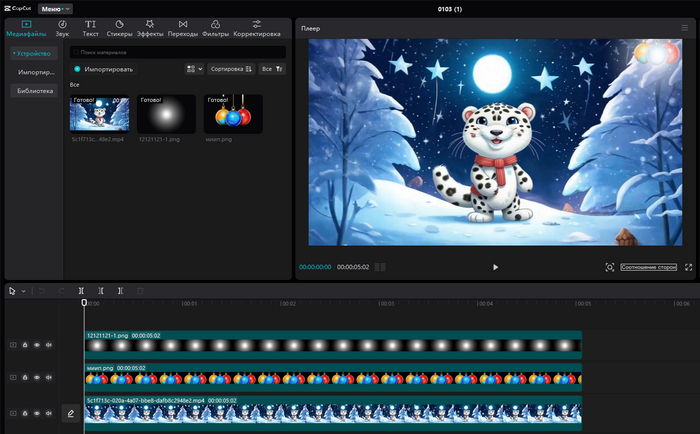Click the playhead marker on the ruler

point(84,303)
